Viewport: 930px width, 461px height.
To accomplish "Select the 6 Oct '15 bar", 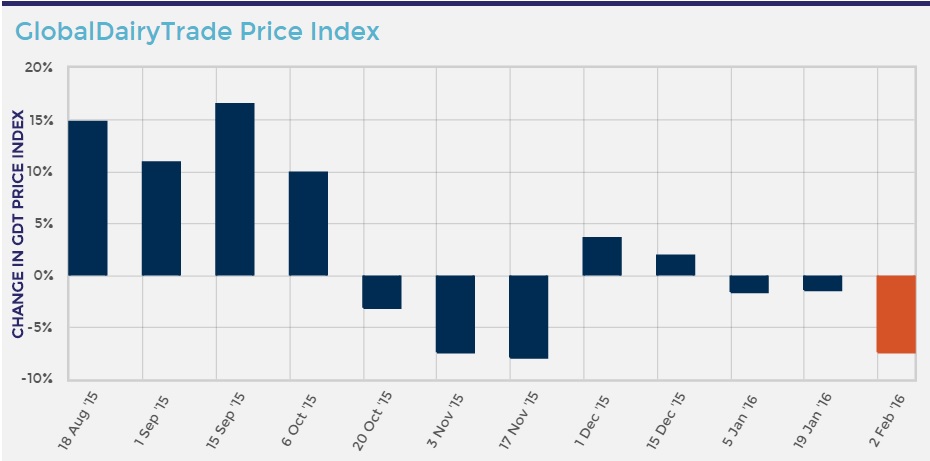I will tap(308, 223).
